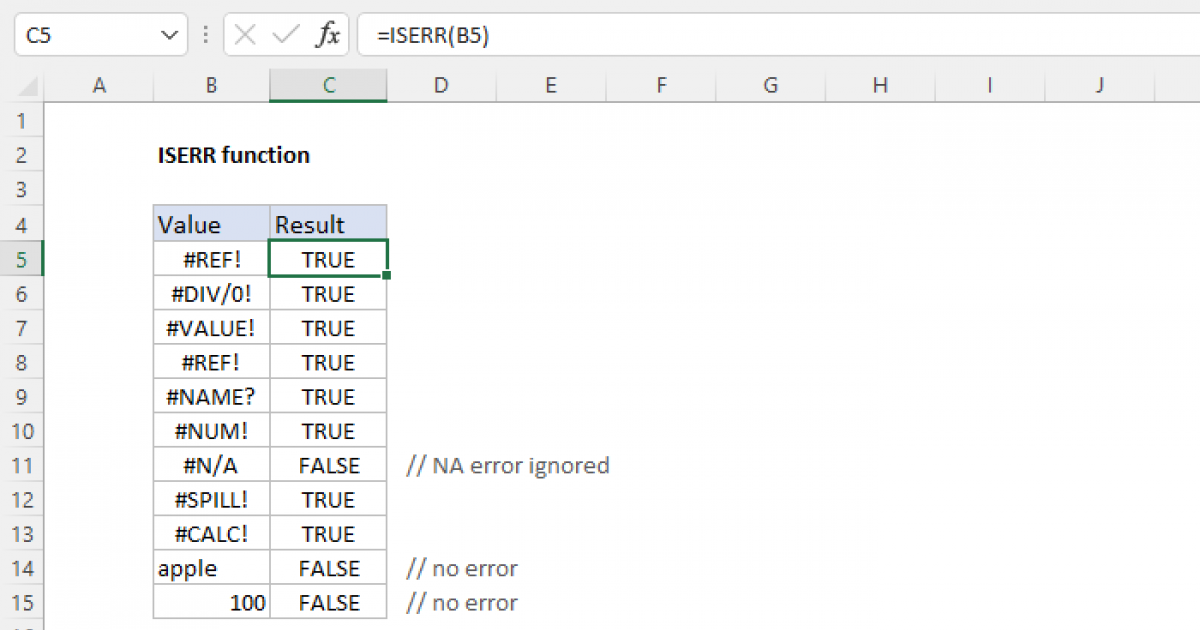Select the cell containing apple
The width and height of the screenshot is (1200, 630).
[x=211, y=568]
